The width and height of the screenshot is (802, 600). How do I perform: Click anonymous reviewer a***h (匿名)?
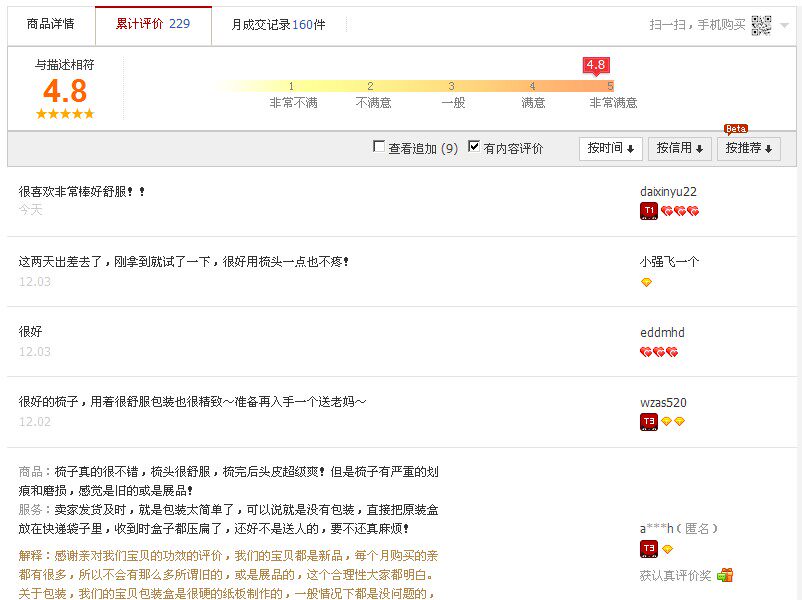point(679,528)
